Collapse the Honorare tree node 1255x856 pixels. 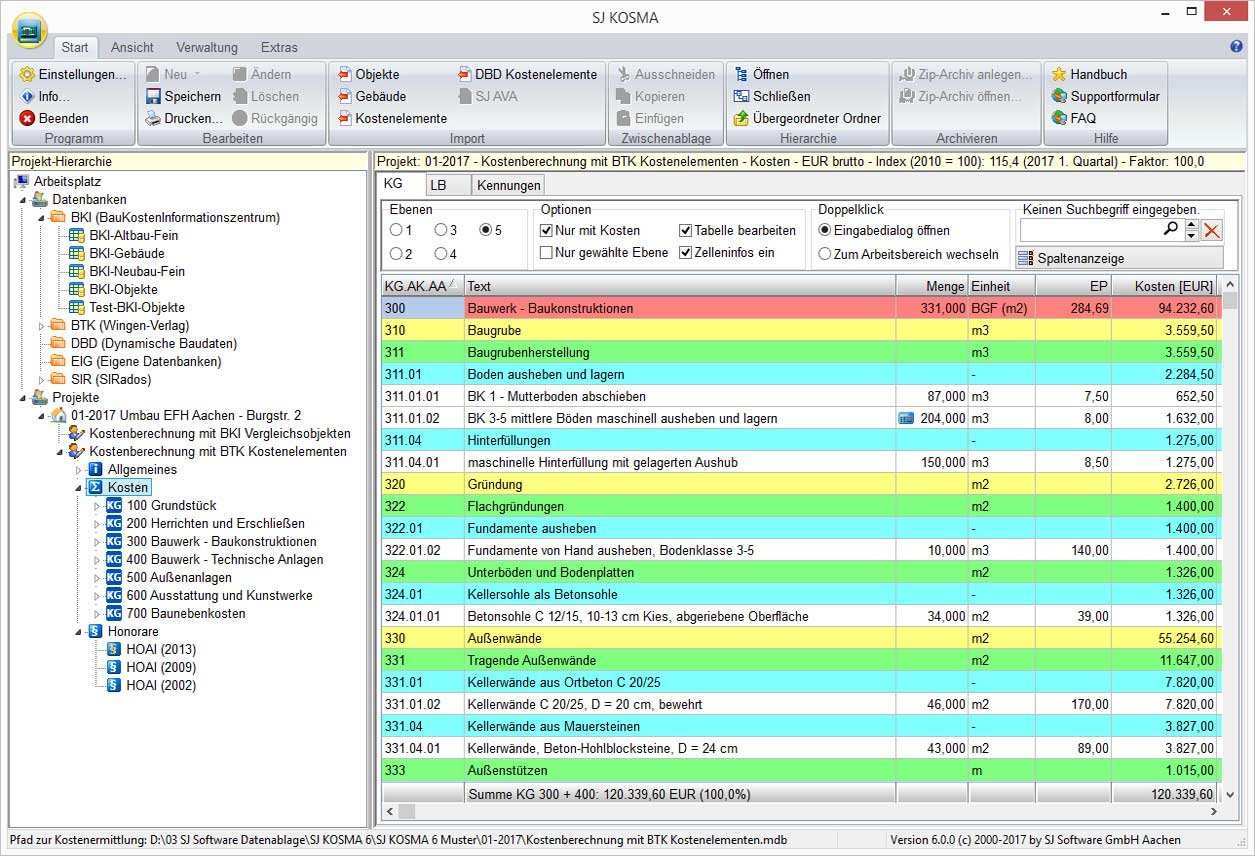tap(79, 632)
